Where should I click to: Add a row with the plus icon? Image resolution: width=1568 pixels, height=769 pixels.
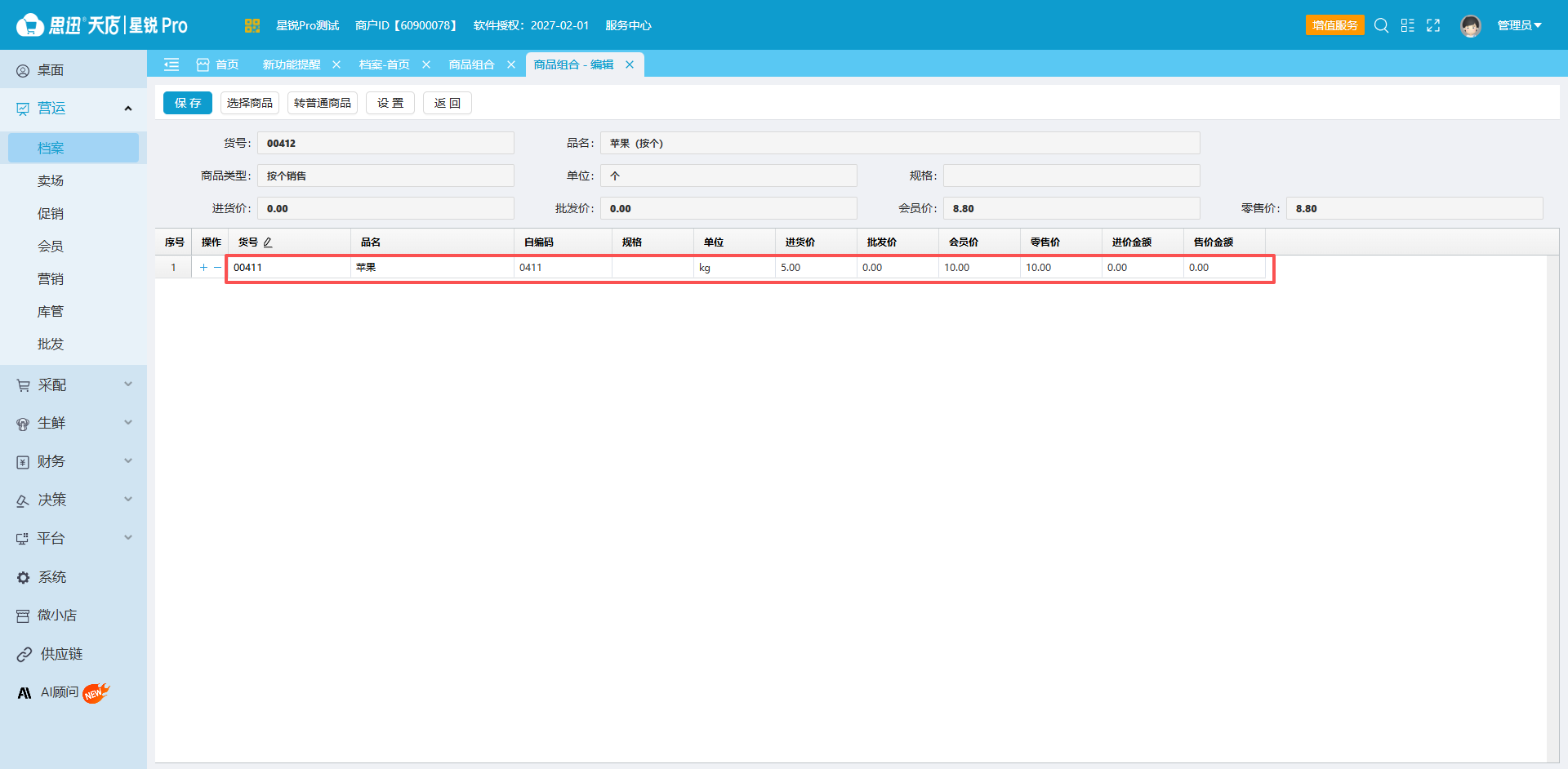pos(203,267)
